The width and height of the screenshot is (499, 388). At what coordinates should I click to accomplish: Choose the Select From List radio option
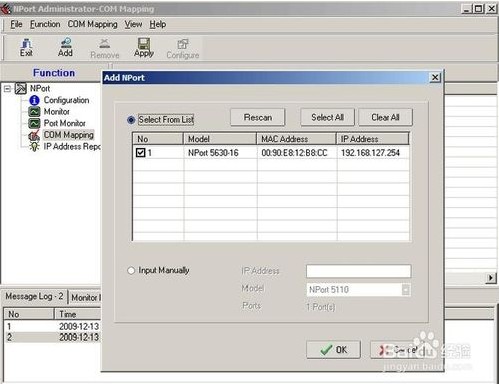[x=131, y=120]
